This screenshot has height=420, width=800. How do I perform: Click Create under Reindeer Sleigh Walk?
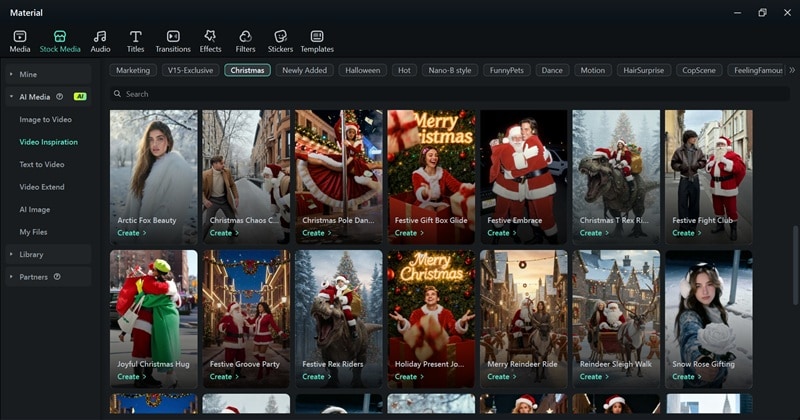point(594,377)
